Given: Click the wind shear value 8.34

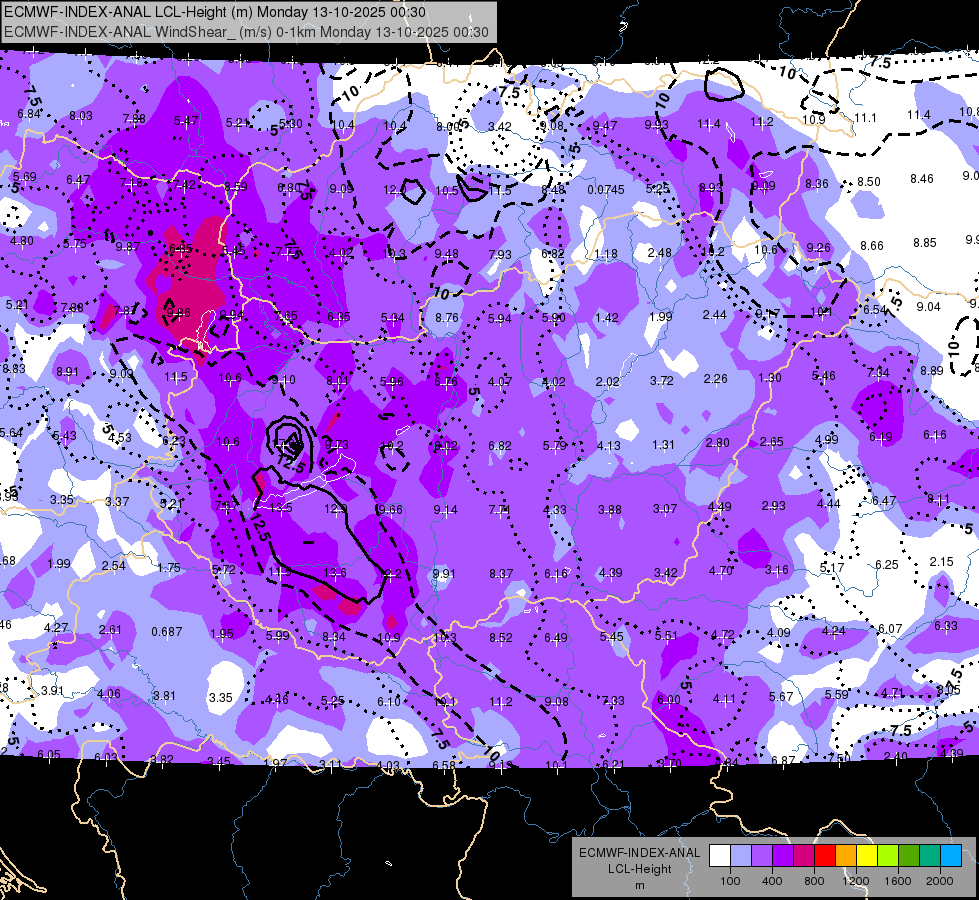Looking at the screenshot, I should point(334,637).
